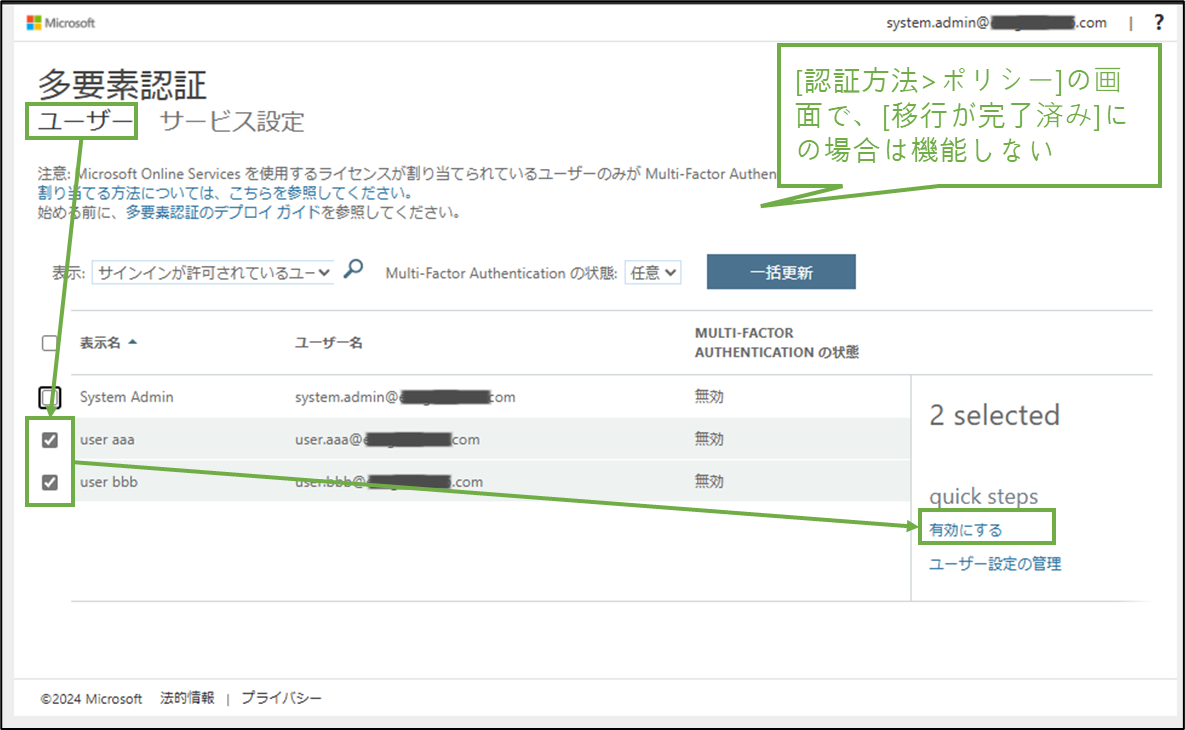Open the プライバシー footer link

[281, 698]
